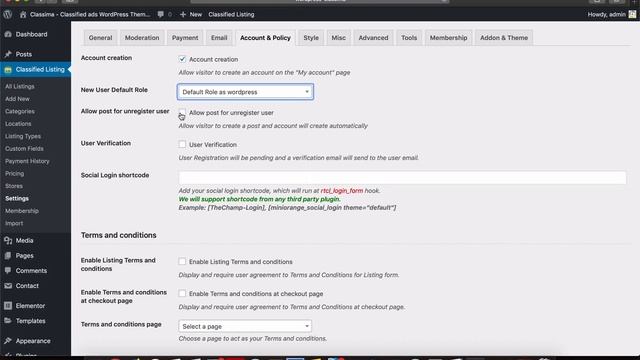Click the Posts pin icon

click(x=8, y=54)
